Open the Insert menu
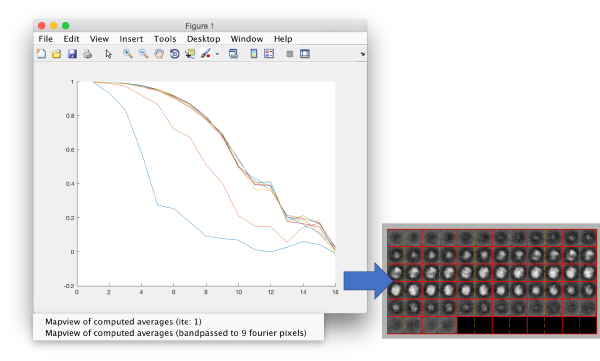This screenshot has width=600, height=361. (131, 39)
